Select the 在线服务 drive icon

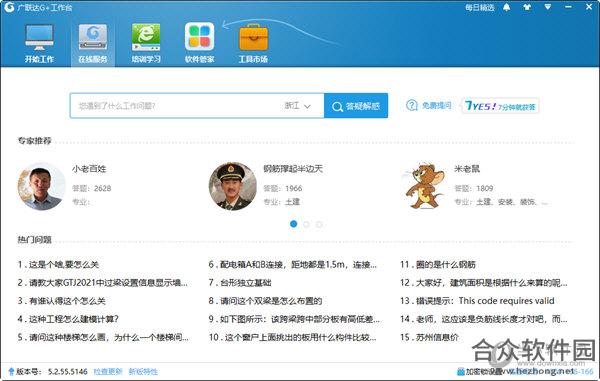(93, 37)
